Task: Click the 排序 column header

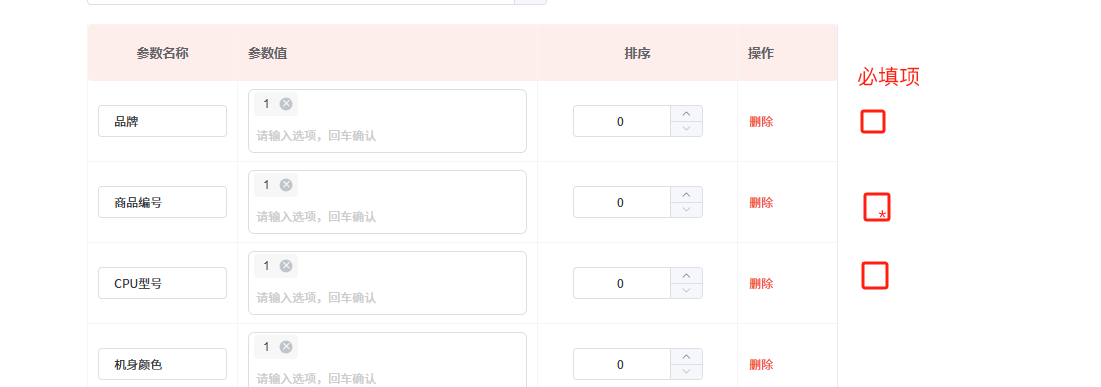Action: coord(637,53)
